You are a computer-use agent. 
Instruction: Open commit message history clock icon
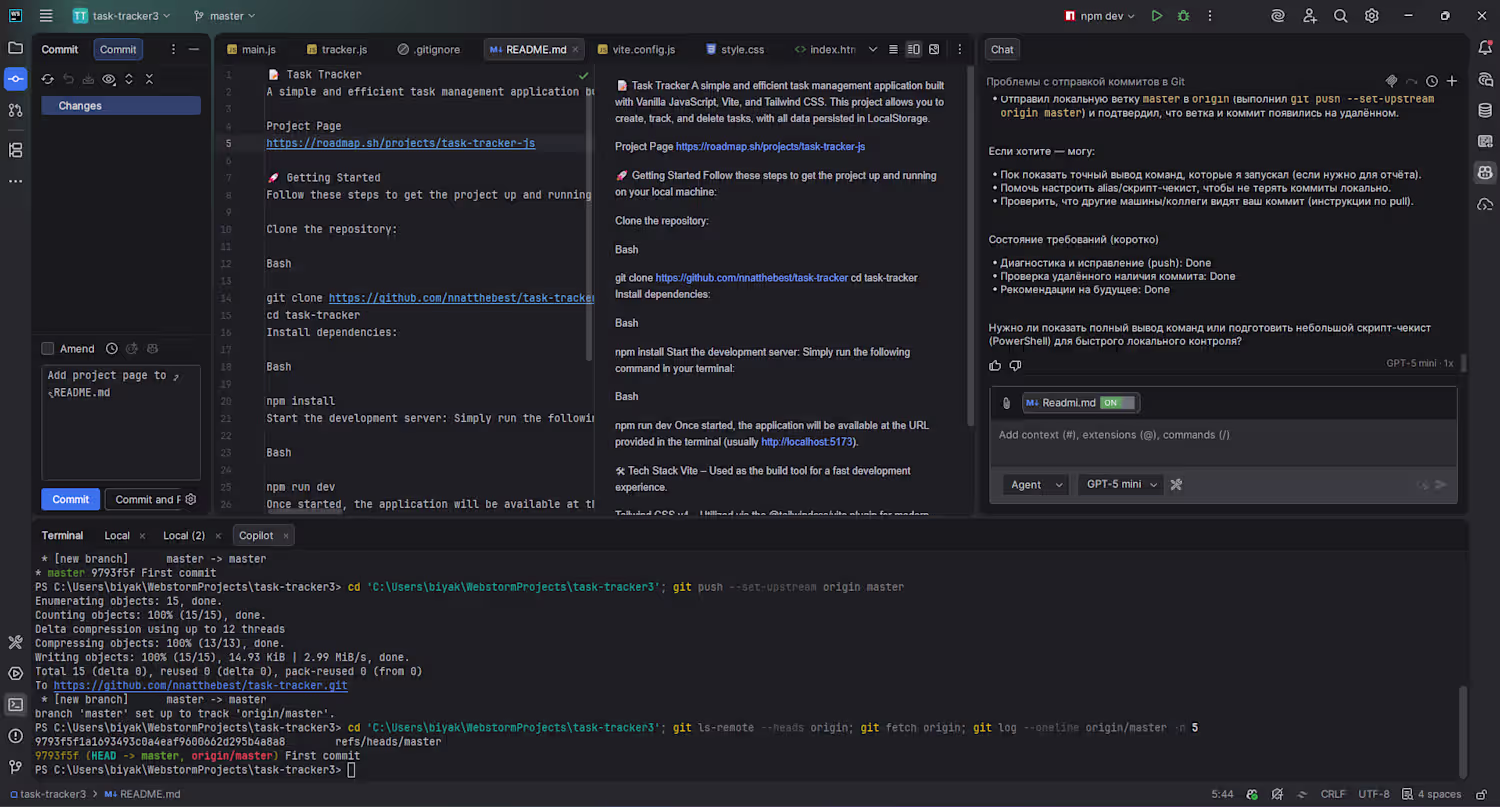112,349
